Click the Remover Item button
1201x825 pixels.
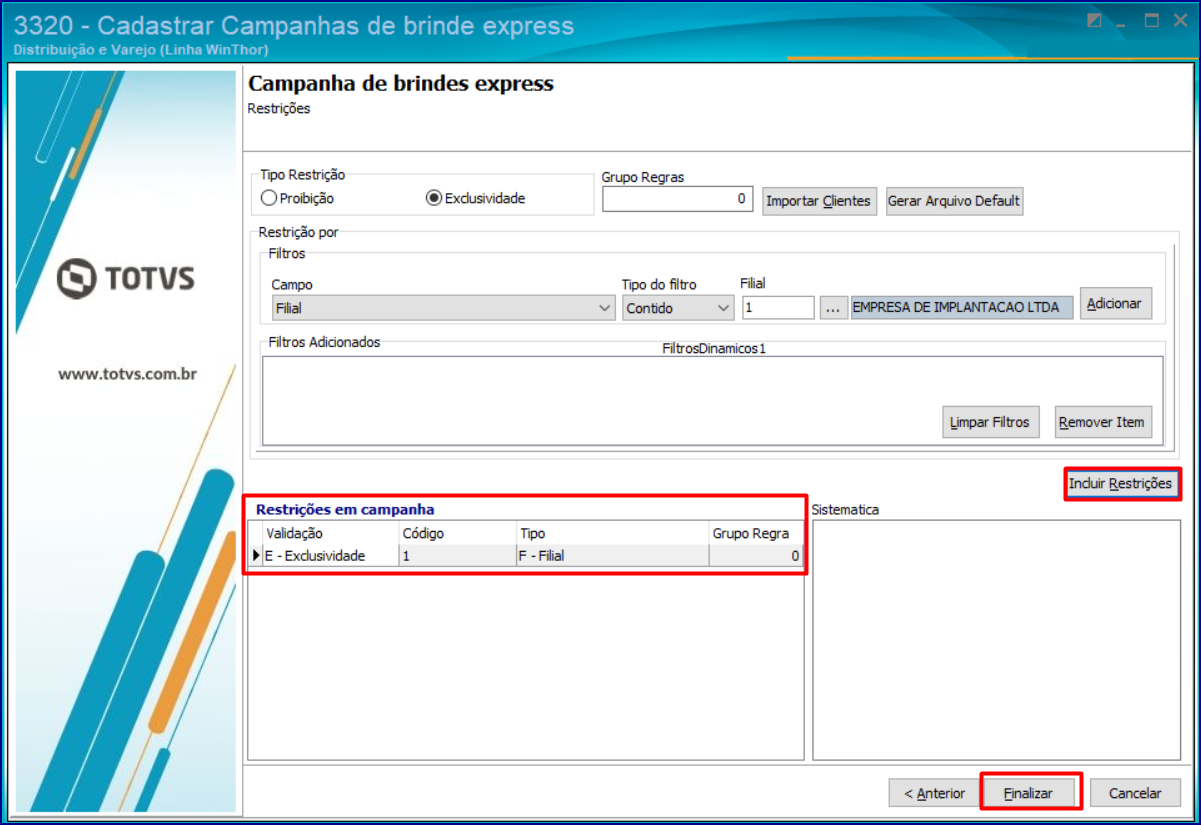[x=1103, y=422]
